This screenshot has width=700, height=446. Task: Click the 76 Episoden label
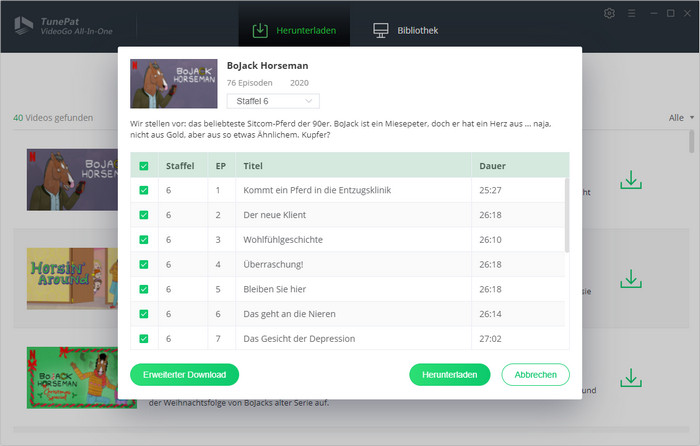(x=250, y=83)
